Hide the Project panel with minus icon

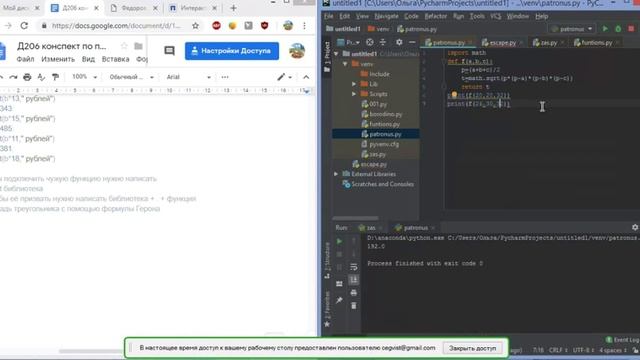point(412,42)
